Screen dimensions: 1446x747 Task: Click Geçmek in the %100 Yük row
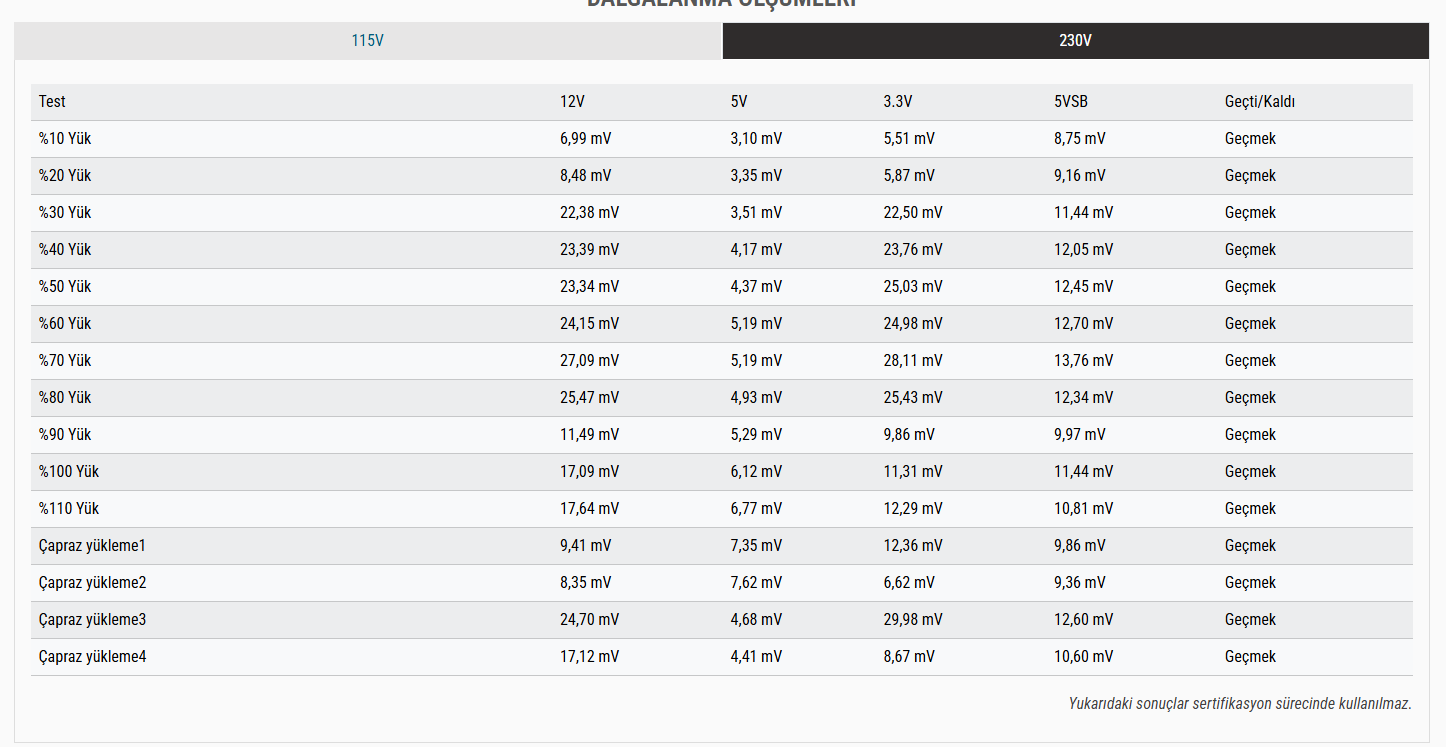pos(1251,472)
